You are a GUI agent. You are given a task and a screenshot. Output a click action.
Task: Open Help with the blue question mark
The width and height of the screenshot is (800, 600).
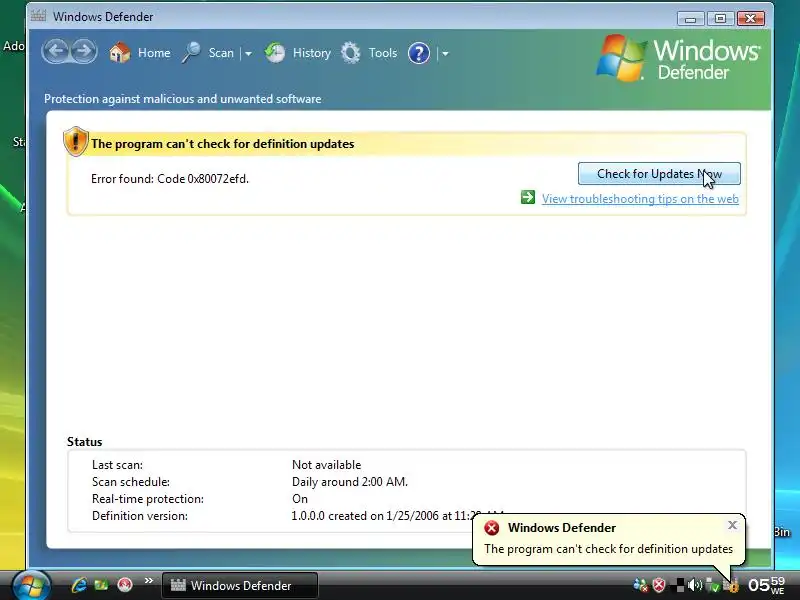(419, 53)
